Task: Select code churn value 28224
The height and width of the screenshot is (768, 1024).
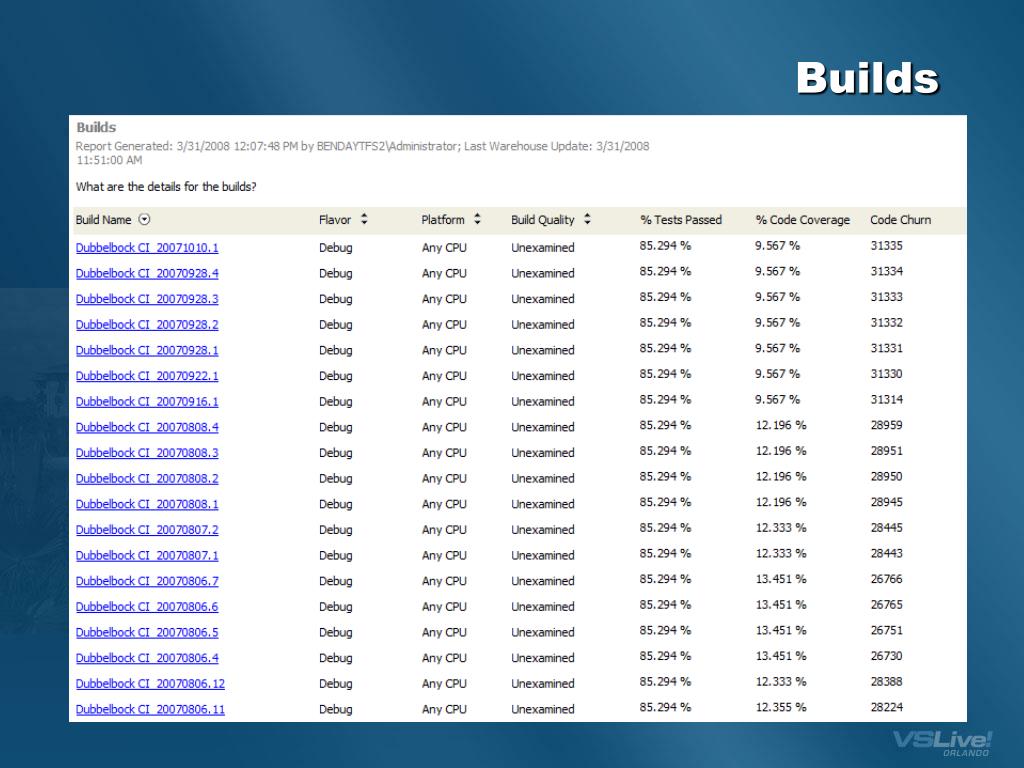Action: pyautogui.click(x=886, y=707)
